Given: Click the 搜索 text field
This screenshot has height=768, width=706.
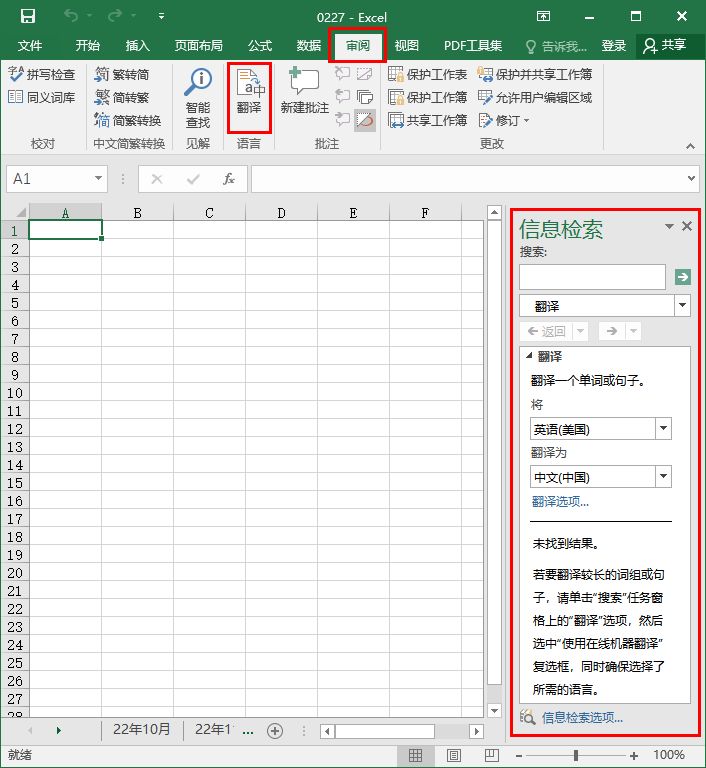Looking at the screenshot, I should pos(592,277).
